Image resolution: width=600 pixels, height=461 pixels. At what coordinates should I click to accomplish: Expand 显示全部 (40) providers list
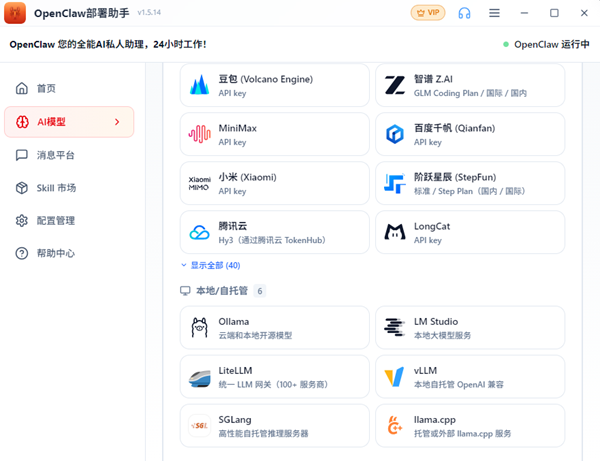click(x=210, y=266)
